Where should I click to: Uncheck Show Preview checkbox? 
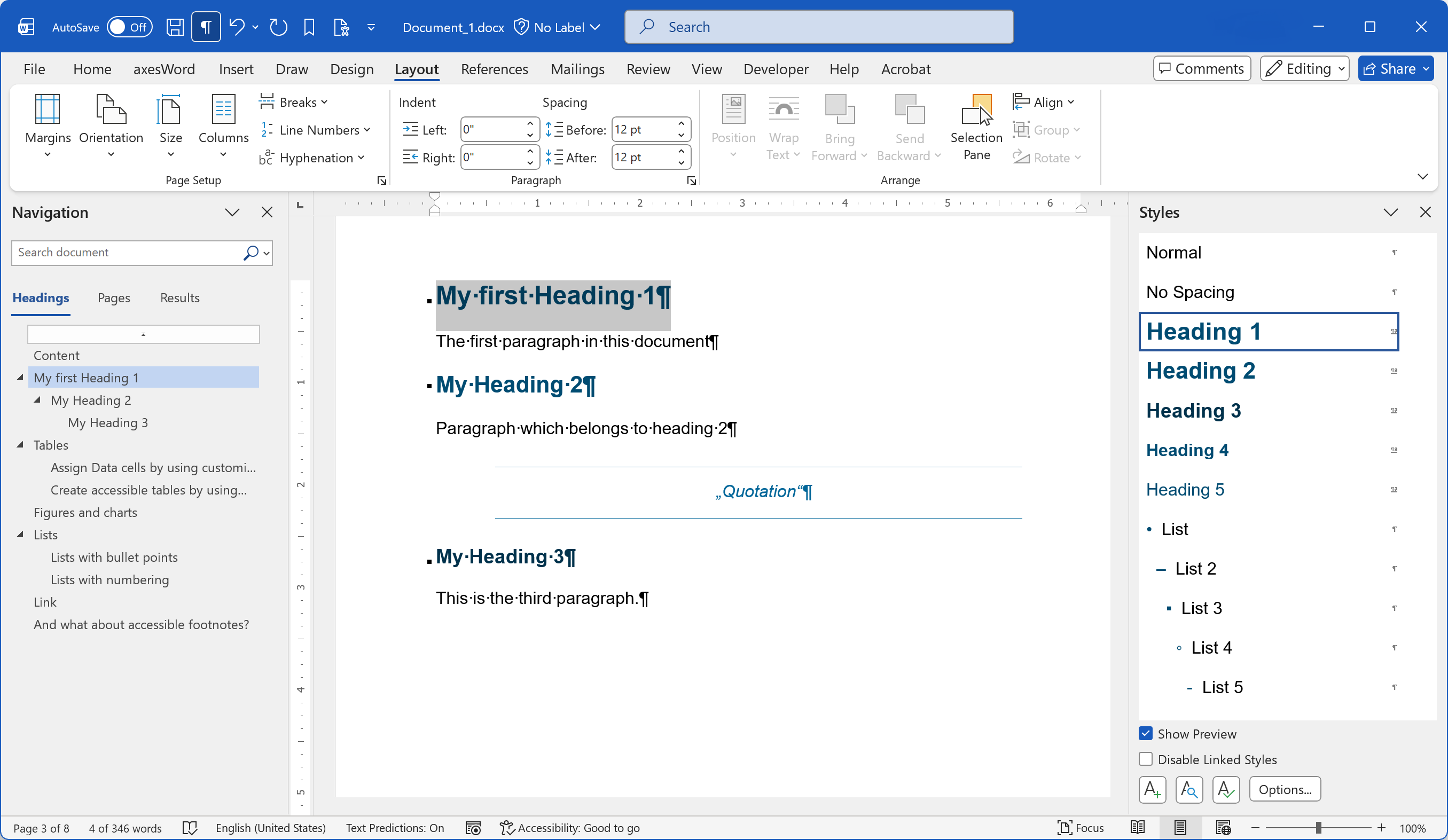[1146, 734]
